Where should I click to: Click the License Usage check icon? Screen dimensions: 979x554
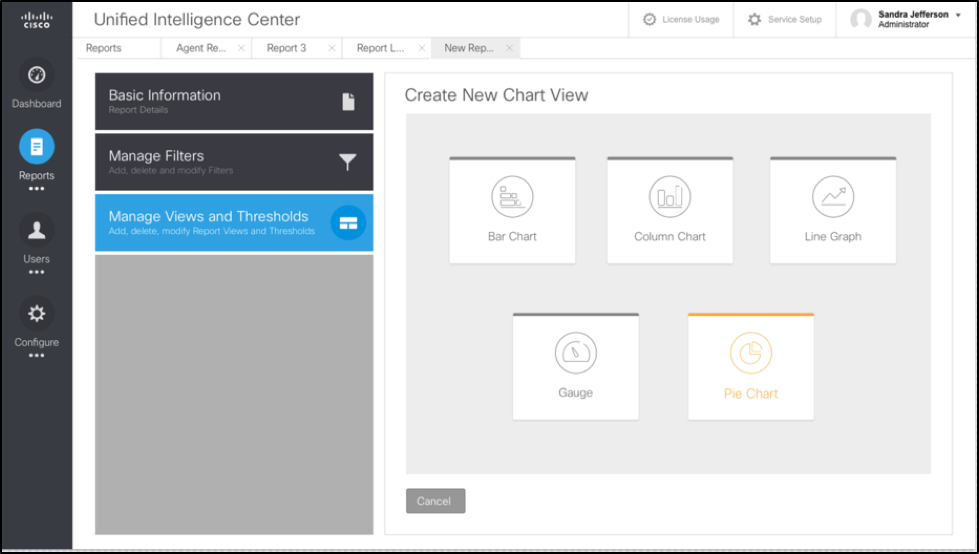pyautogui.click(x=649, y=19)
